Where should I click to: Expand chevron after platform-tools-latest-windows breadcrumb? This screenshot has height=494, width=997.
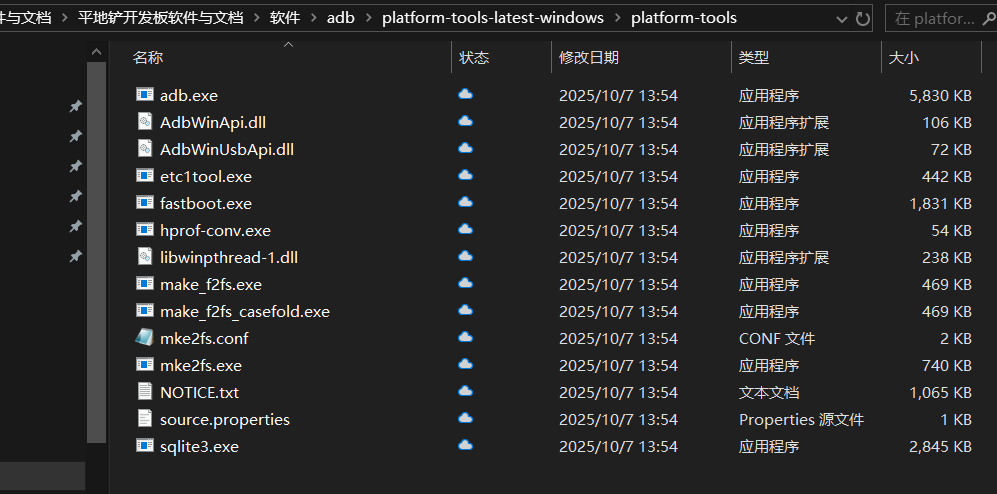tap(619, 18)
